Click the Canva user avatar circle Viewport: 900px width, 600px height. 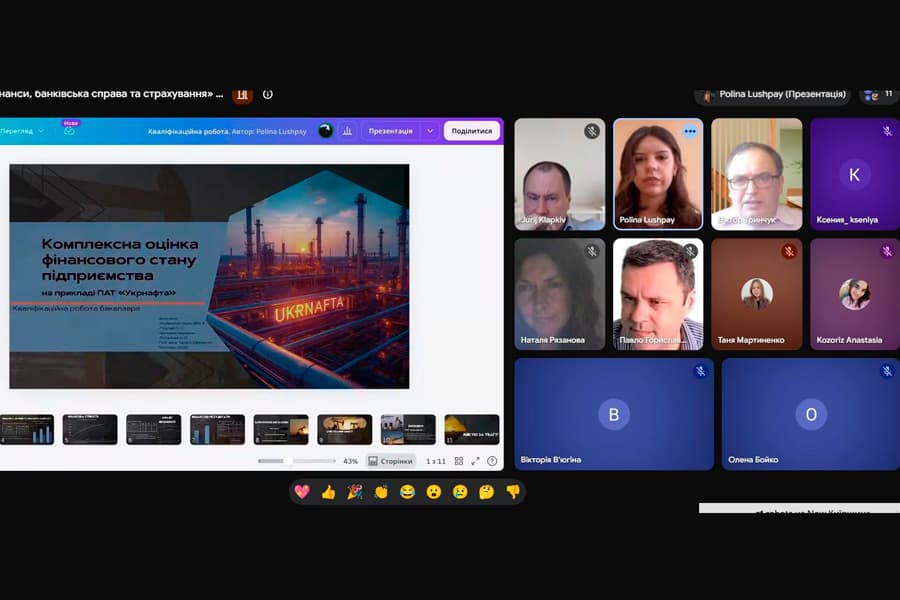[x=325, y=131]
